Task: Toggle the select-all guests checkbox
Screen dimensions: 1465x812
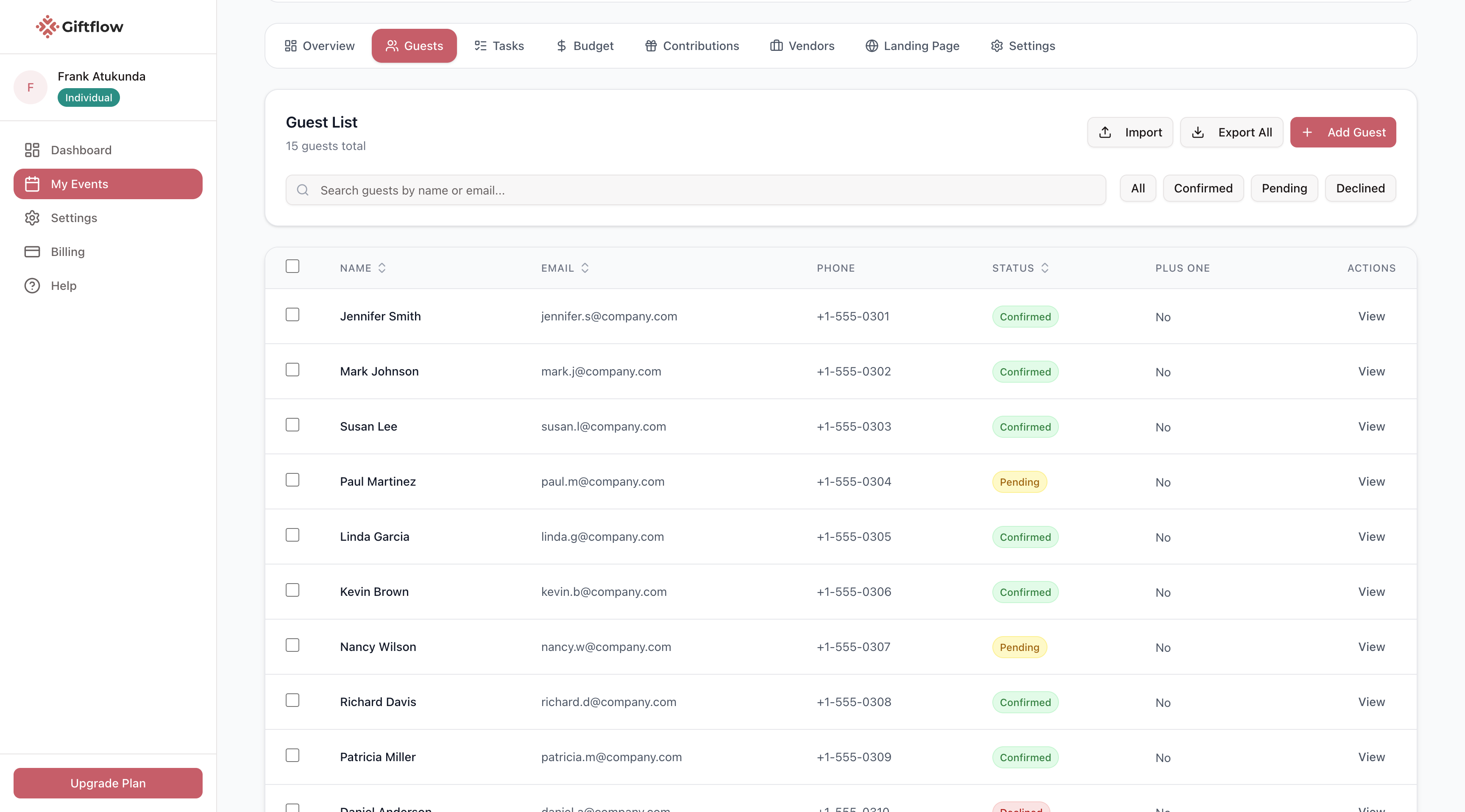Action: coord(292,266)
